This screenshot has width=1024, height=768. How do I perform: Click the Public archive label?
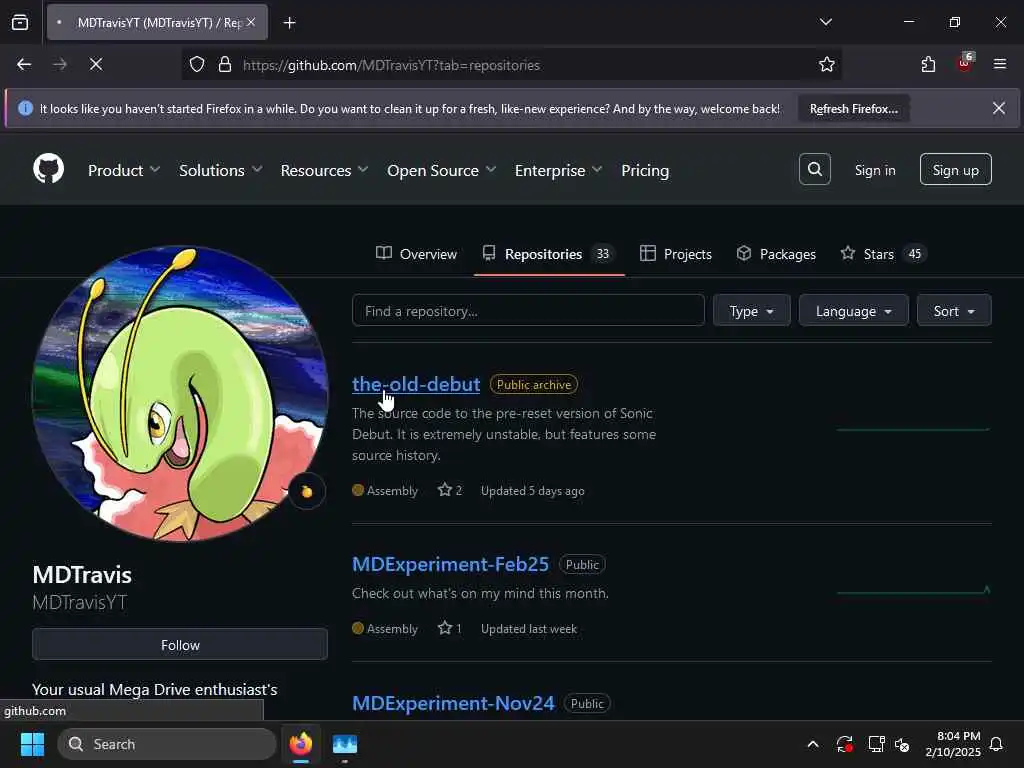tap(534, 384)
